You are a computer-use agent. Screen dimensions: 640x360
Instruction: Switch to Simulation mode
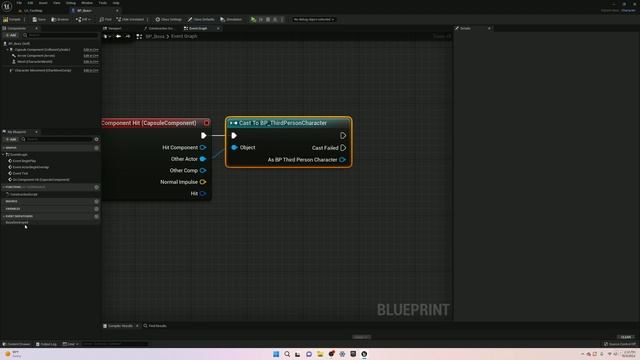click(231, 19)
